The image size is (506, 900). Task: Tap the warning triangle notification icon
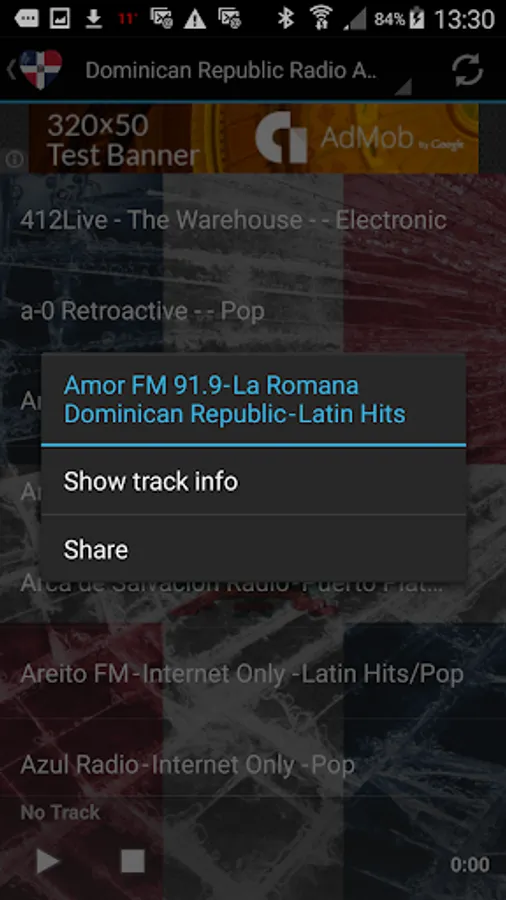tap(194, 20)
